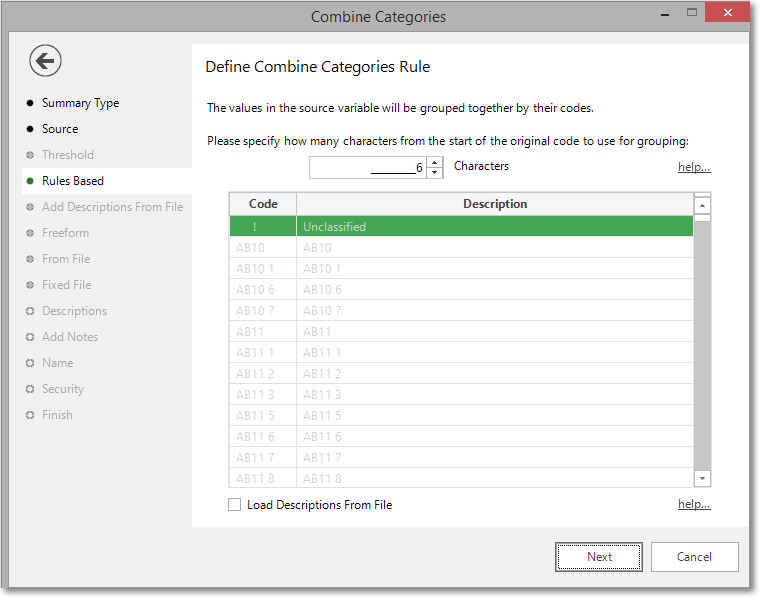Select the Source step in sidebar
This screenshot has height=597, width=759.
pos(60,129)
